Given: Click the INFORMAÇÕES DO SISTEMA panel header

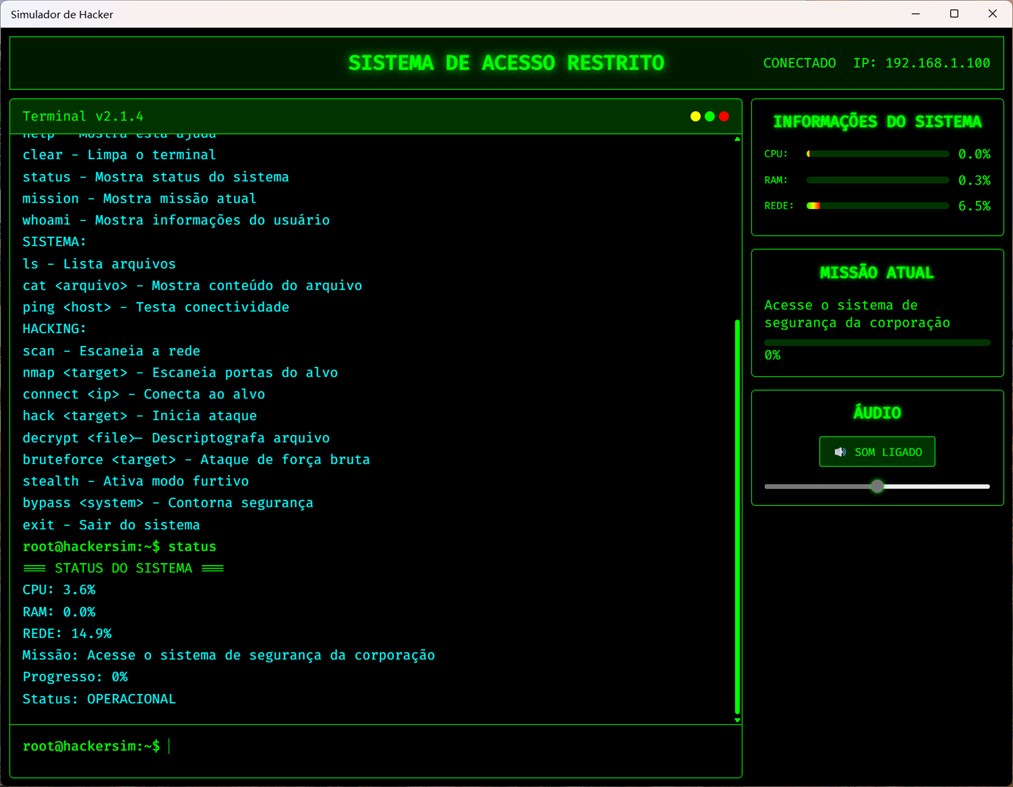Looking at the screenshot, I should pos(877,122).
